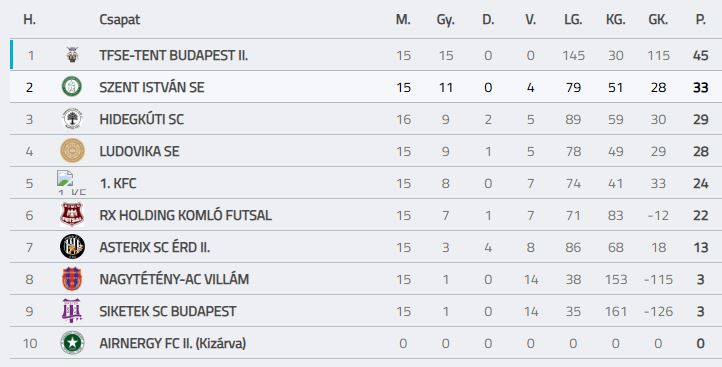The image size is (722, 367).
Task: Click the GK. goal difference header
Action: (658, 20)
